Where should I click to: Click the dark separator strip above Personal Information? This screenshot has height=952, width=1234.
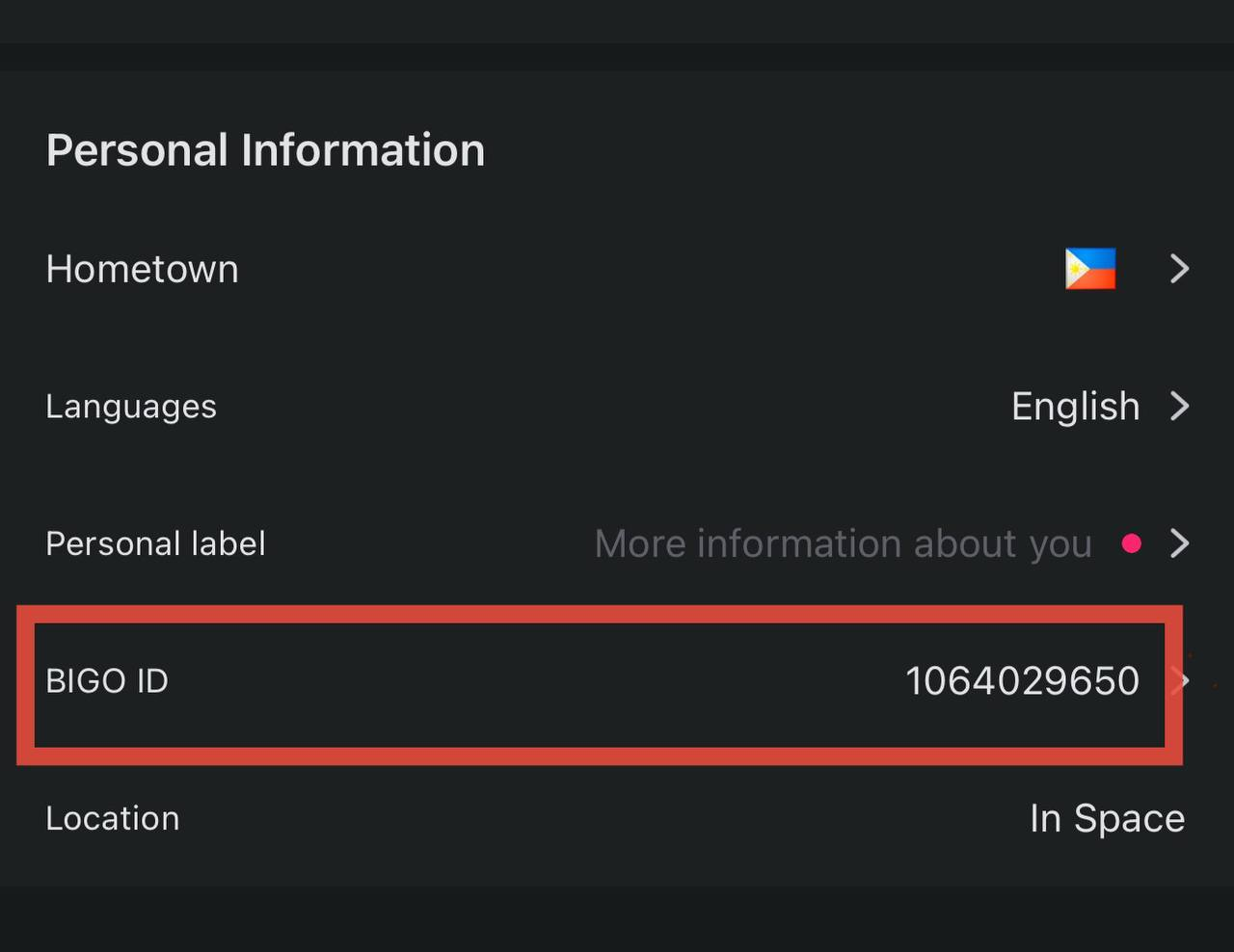pos(617,56)
